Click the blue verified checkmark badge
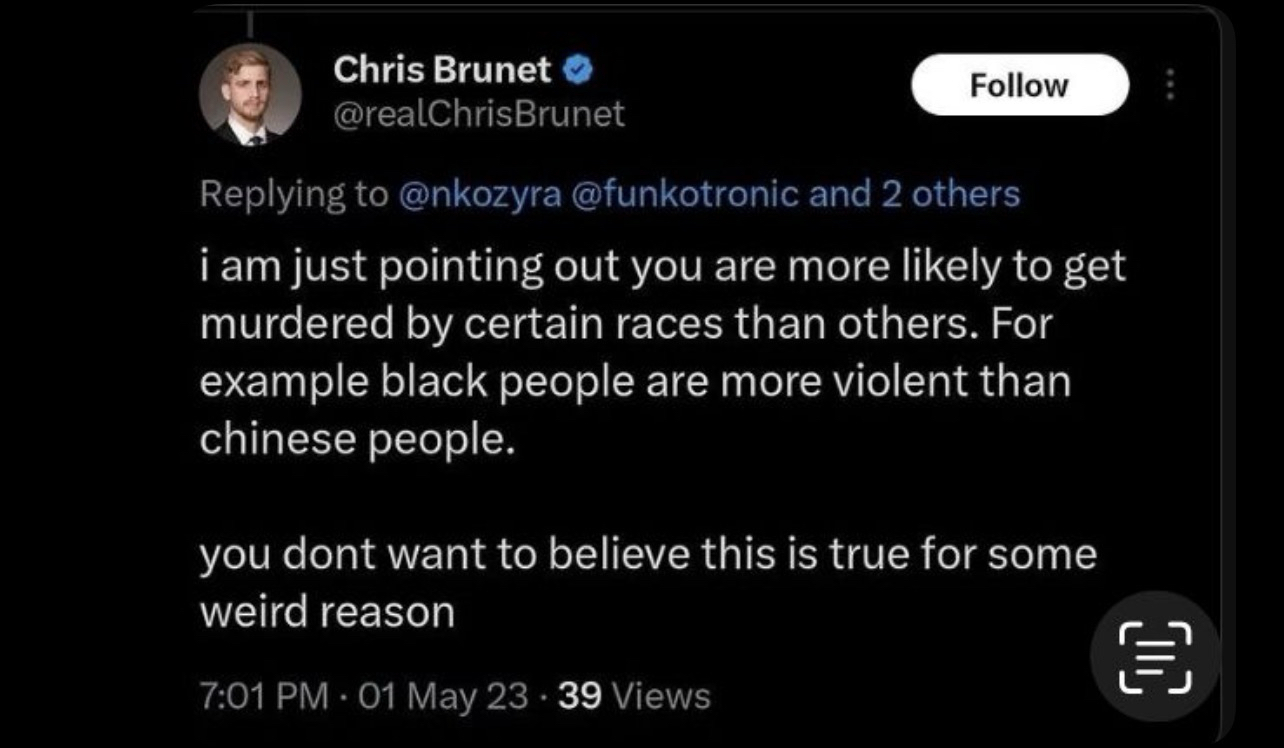Image resolution: width=1284 pixels, height=748 pixels. (578, 70)
